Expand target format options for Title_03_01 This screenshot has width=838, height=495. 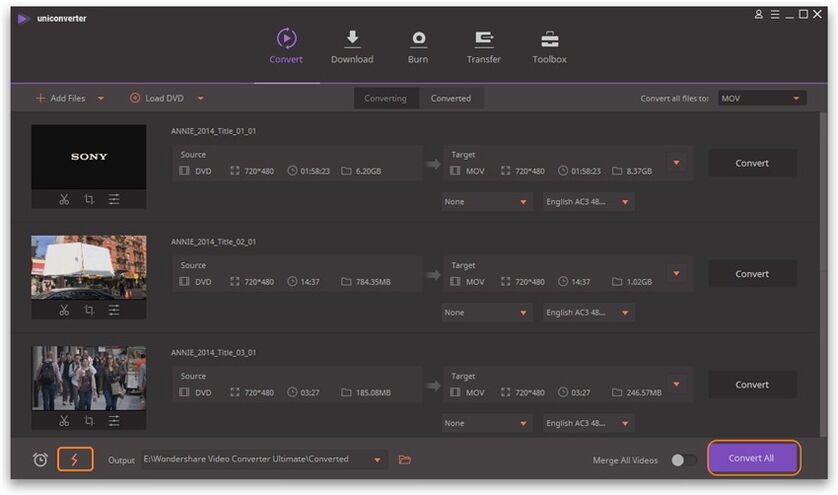pos(677,384)
